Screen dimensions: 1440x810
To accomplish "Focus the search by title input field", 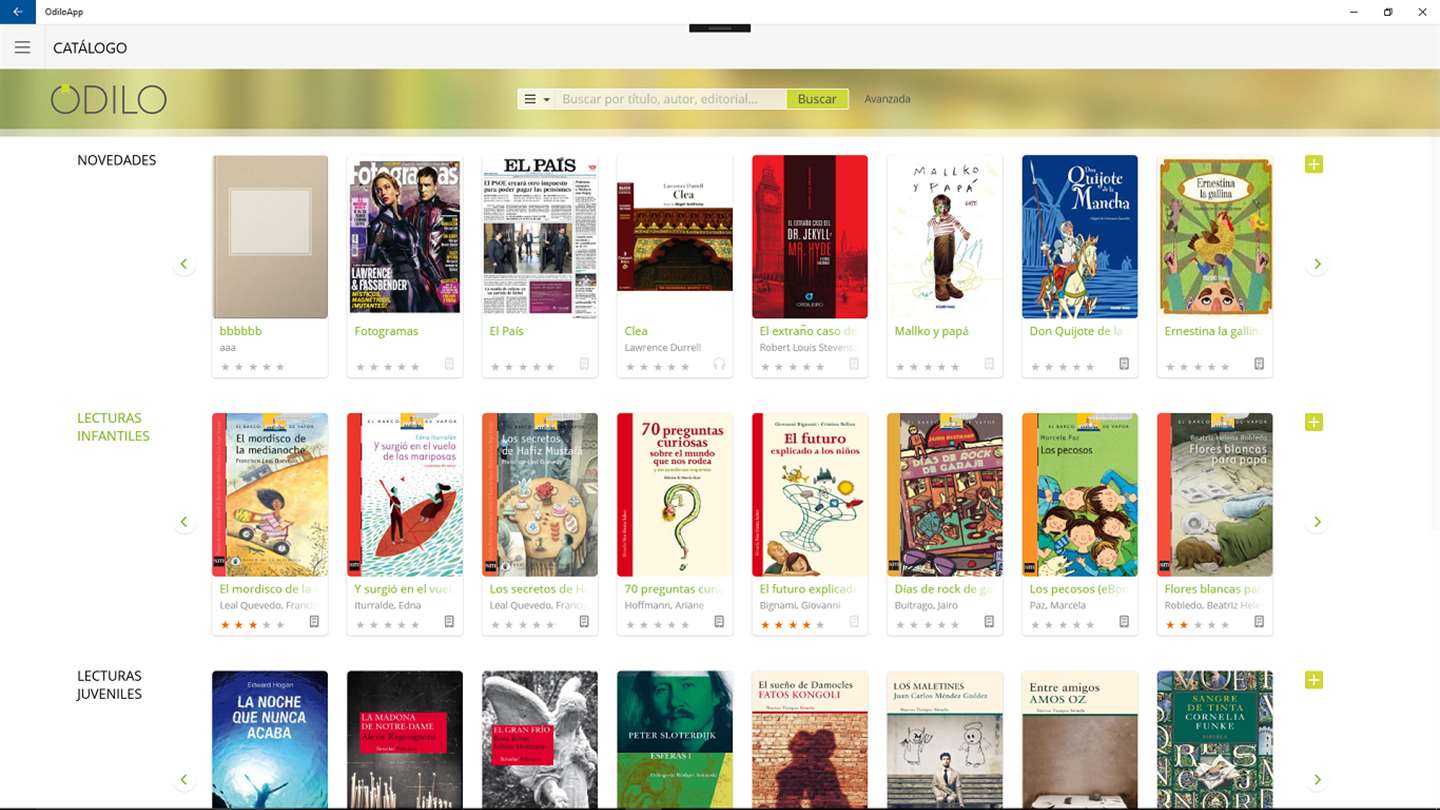I will (671, 99).
